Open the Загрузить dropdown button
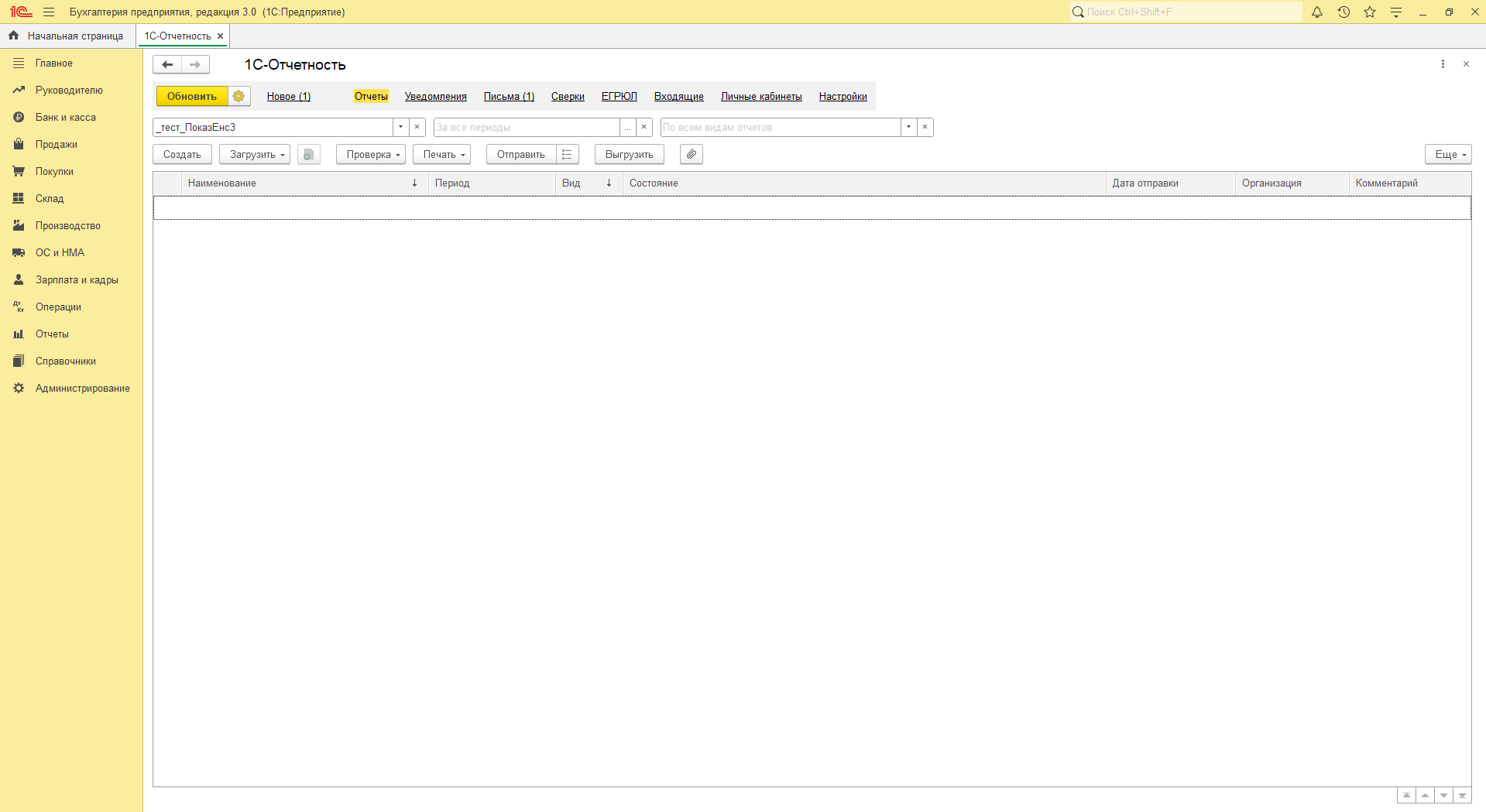This screenshot has width=1486, height=812. 255,154
